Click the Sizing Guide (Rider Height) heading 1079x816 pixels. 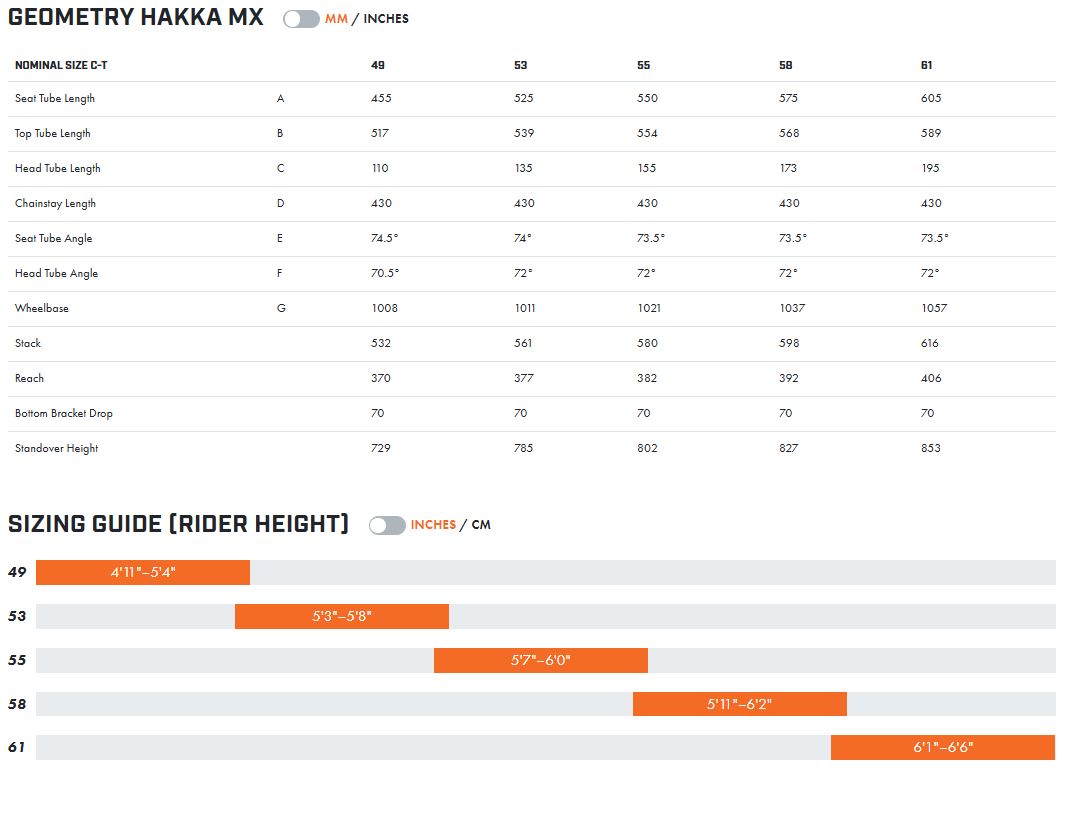point(178,524)
